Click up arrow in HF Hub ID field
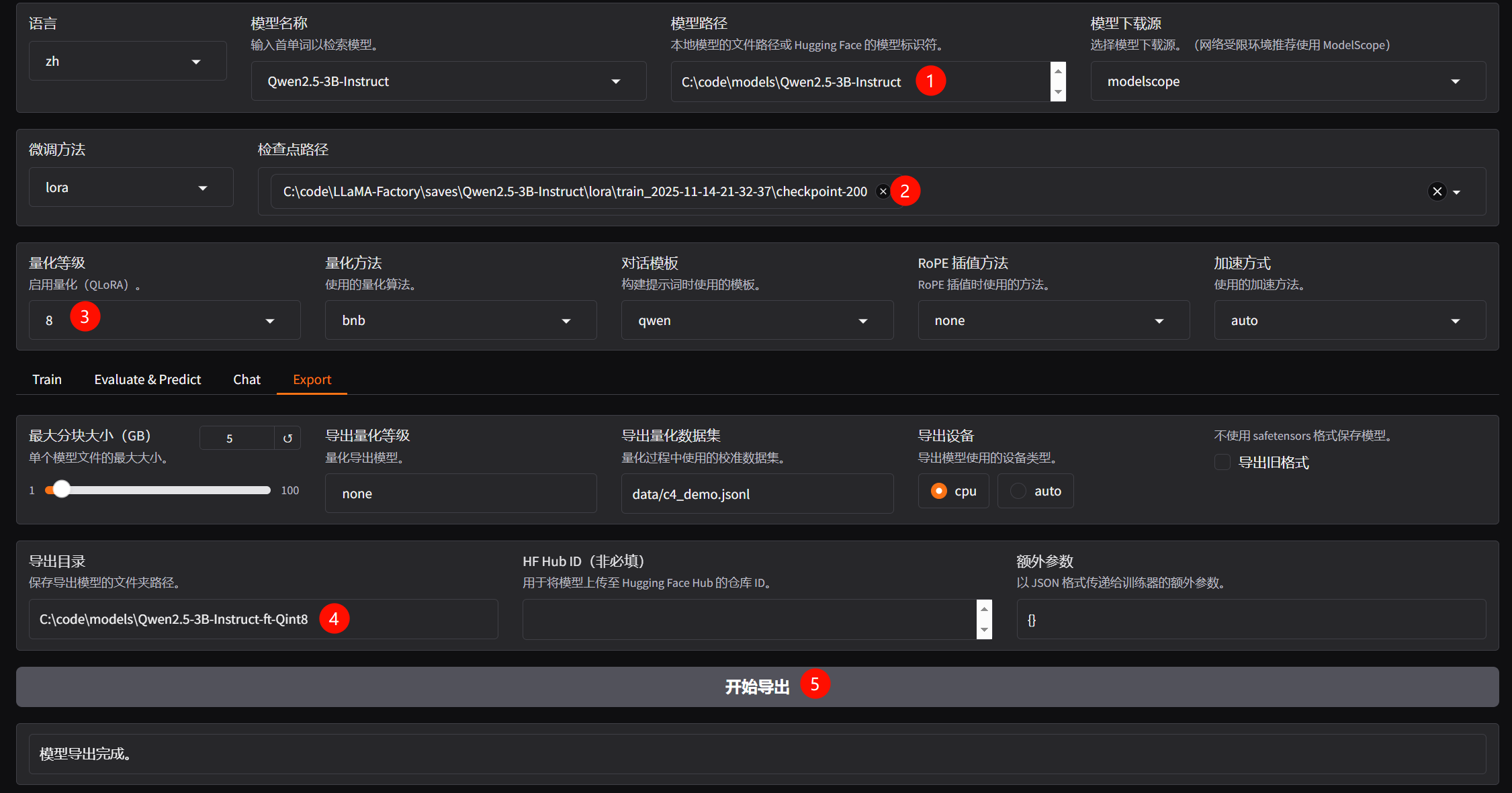This screenshot has width=1512, height=793. [x=984, y=609]
